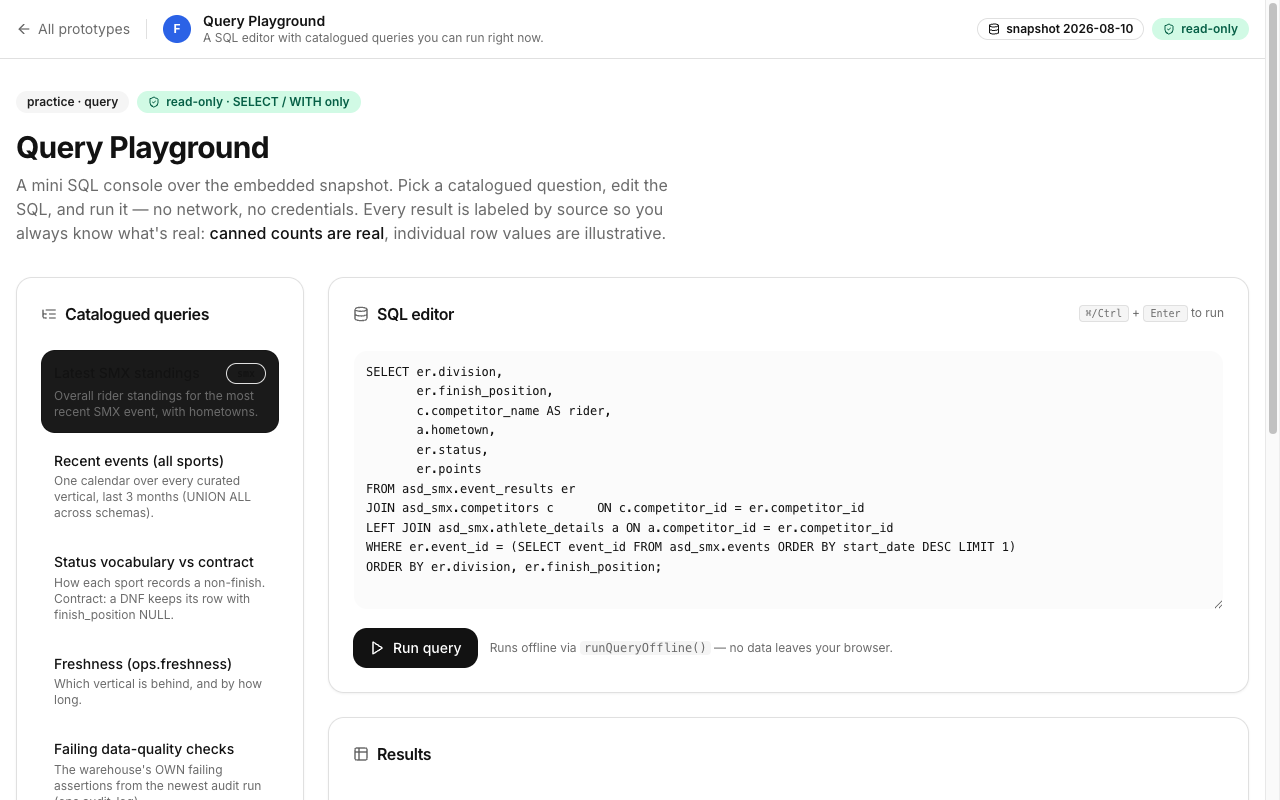The height and width of the screenshot is (800, 1280).
Task: Click the SQL editor database icon
Action: click(x=361, y=314)
